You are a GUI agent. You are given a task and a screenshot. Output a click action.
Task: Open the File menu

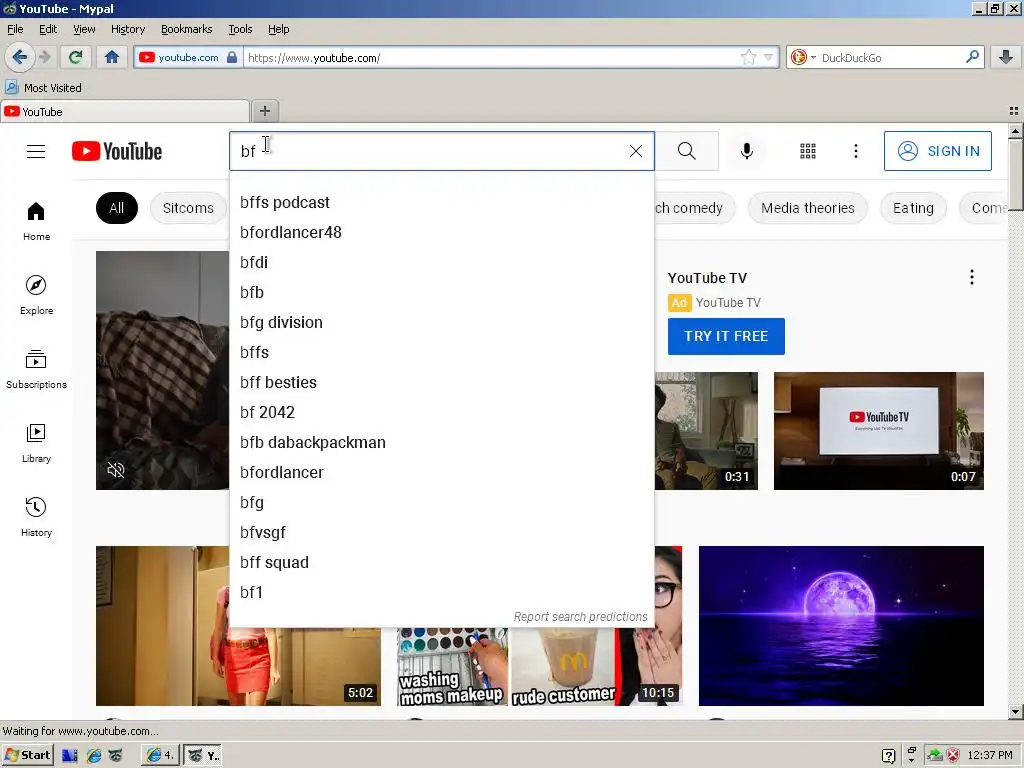tap(15, 29)
